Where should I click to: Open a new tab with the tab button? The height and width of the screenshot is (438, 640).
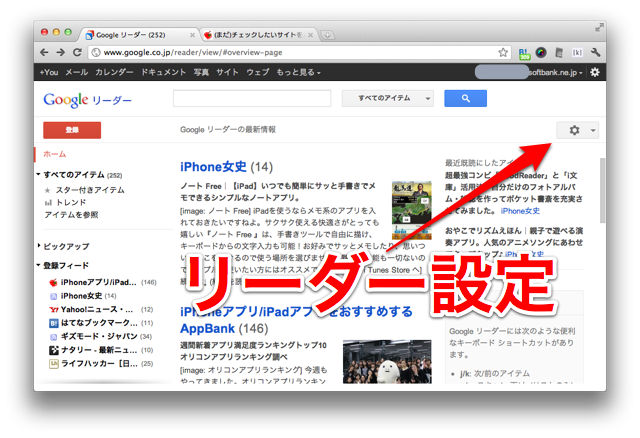pyautogui.click(x=327, y=35)
